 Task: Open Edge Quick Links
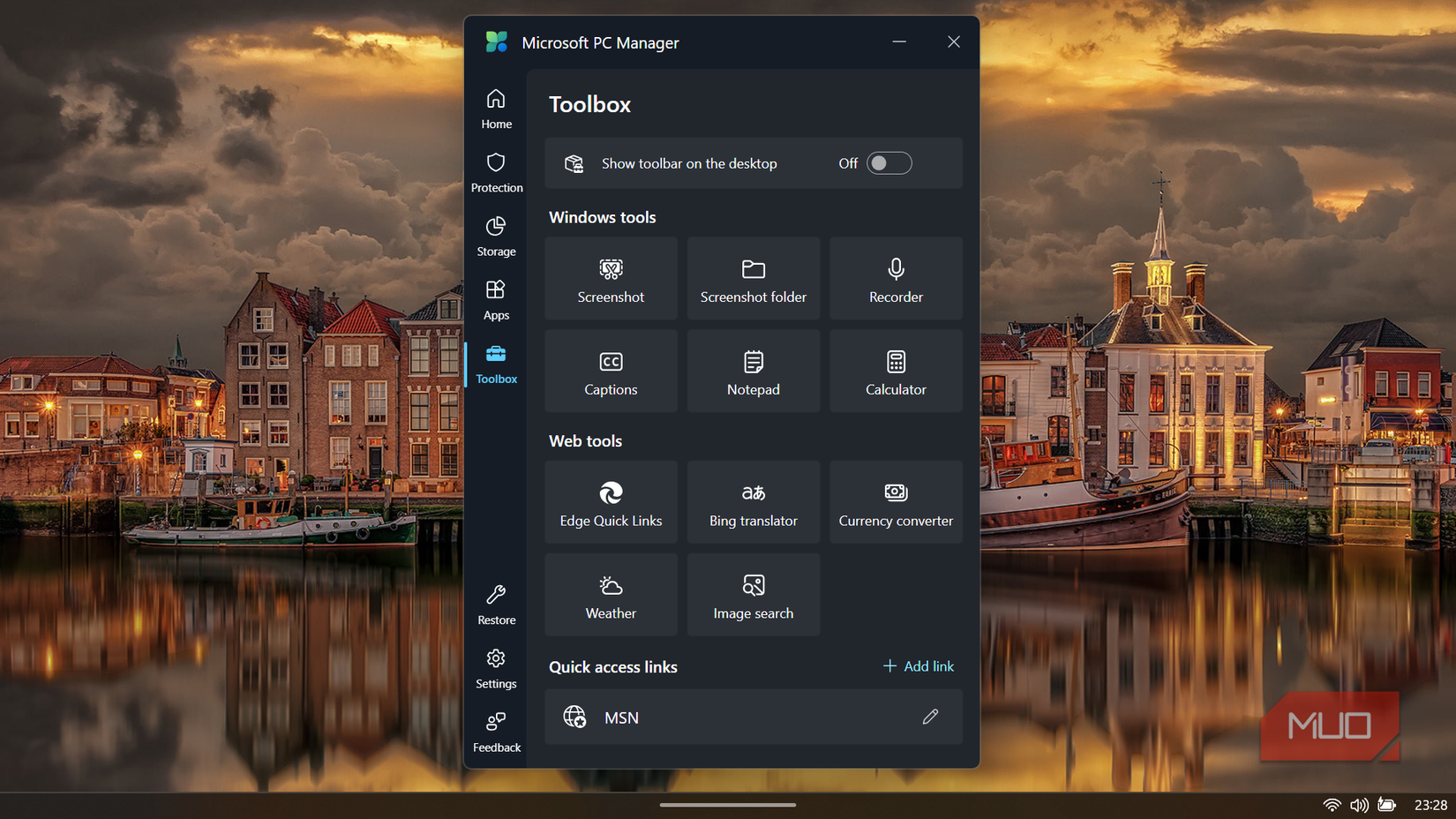pyautogui.click(x=611, y=501)
